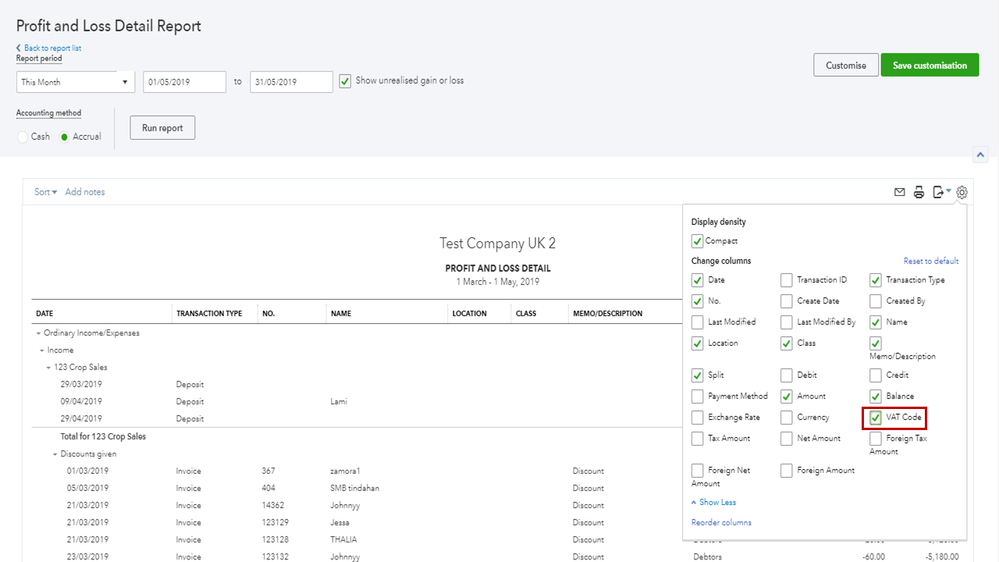Screen dimensions: 999x562
Task: Collapse the Ordinary Income/Expenses row arrow
Action: coord(37,333)
